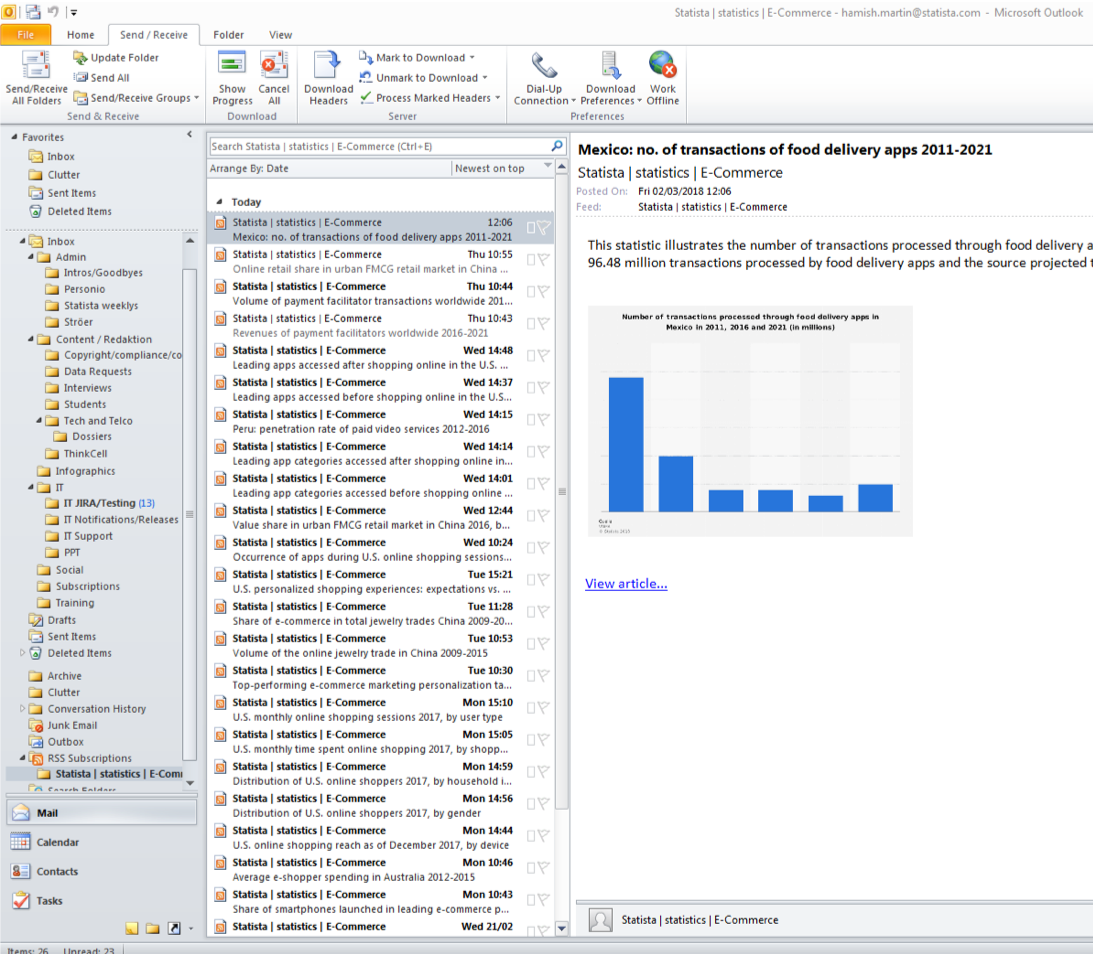The height and width of the screenshot is (954, 1093).
Task: Flag the Mexico food delivery message
Action: (544, 227)
